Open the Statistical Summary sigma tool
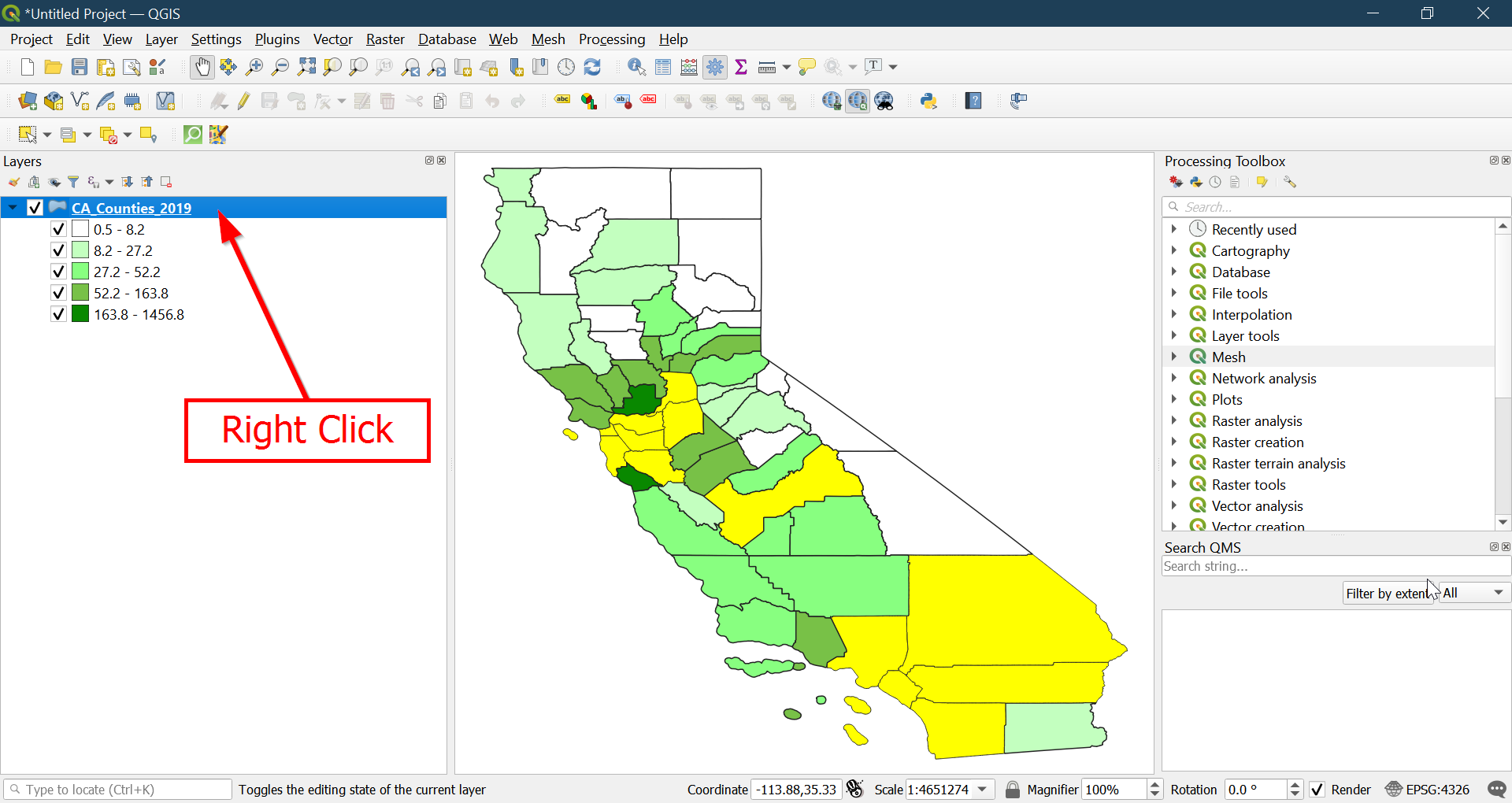 pos(740,68)
